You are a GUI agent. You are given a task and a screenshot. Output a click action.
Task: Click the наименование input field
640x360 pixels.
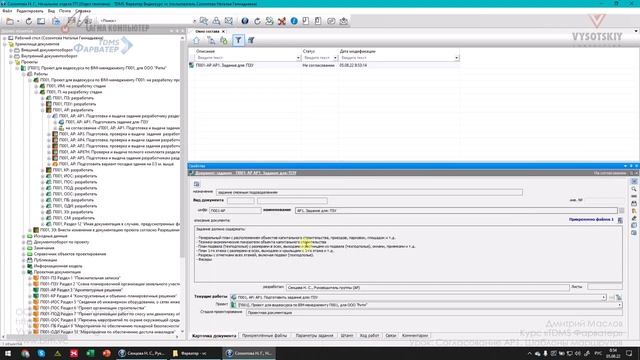click(x=456, y=211)
